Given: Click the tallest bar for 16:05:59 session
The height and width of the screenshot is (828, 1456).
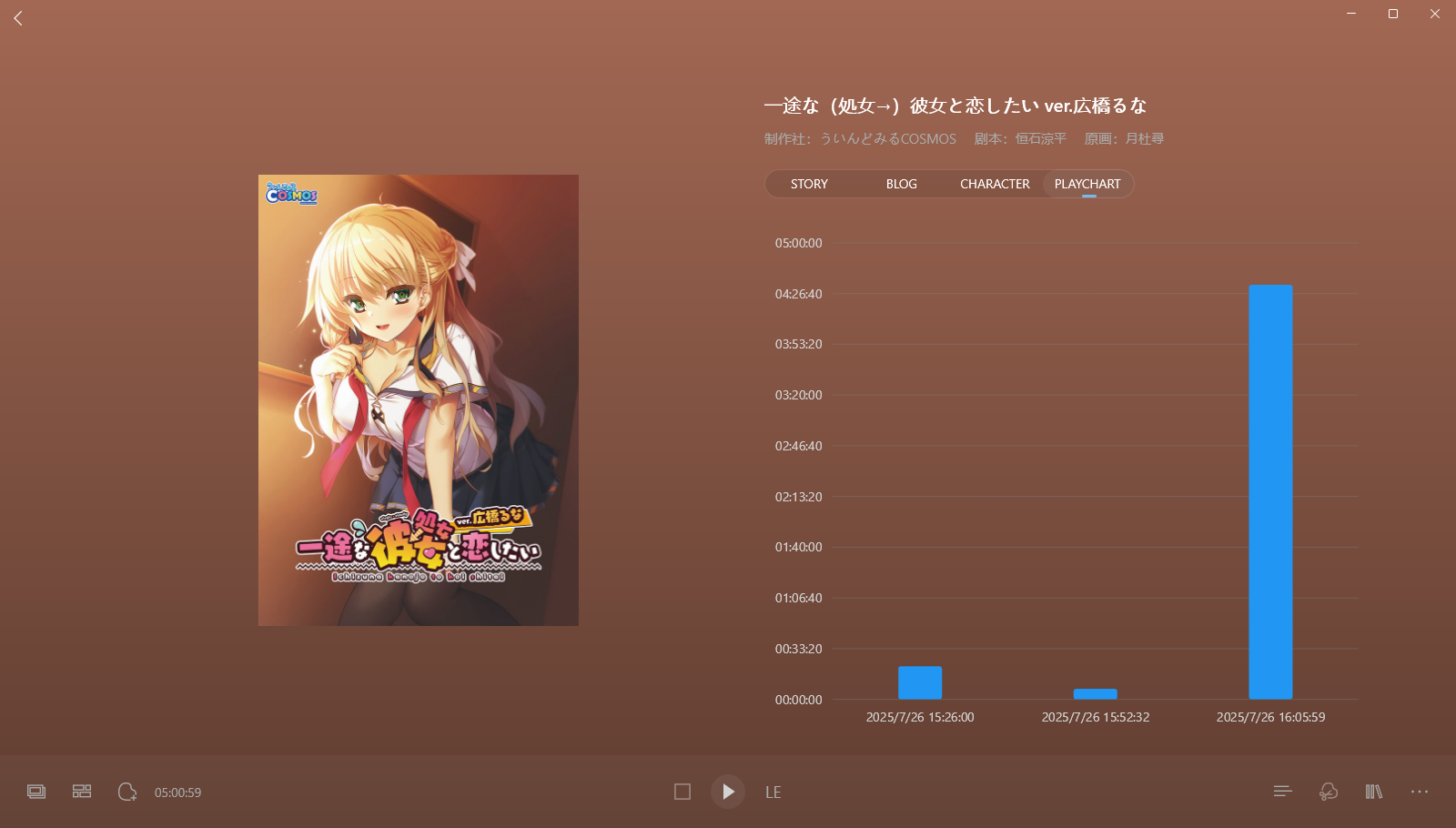Looking at the screenshot, I should click(x=1270, y=491).
